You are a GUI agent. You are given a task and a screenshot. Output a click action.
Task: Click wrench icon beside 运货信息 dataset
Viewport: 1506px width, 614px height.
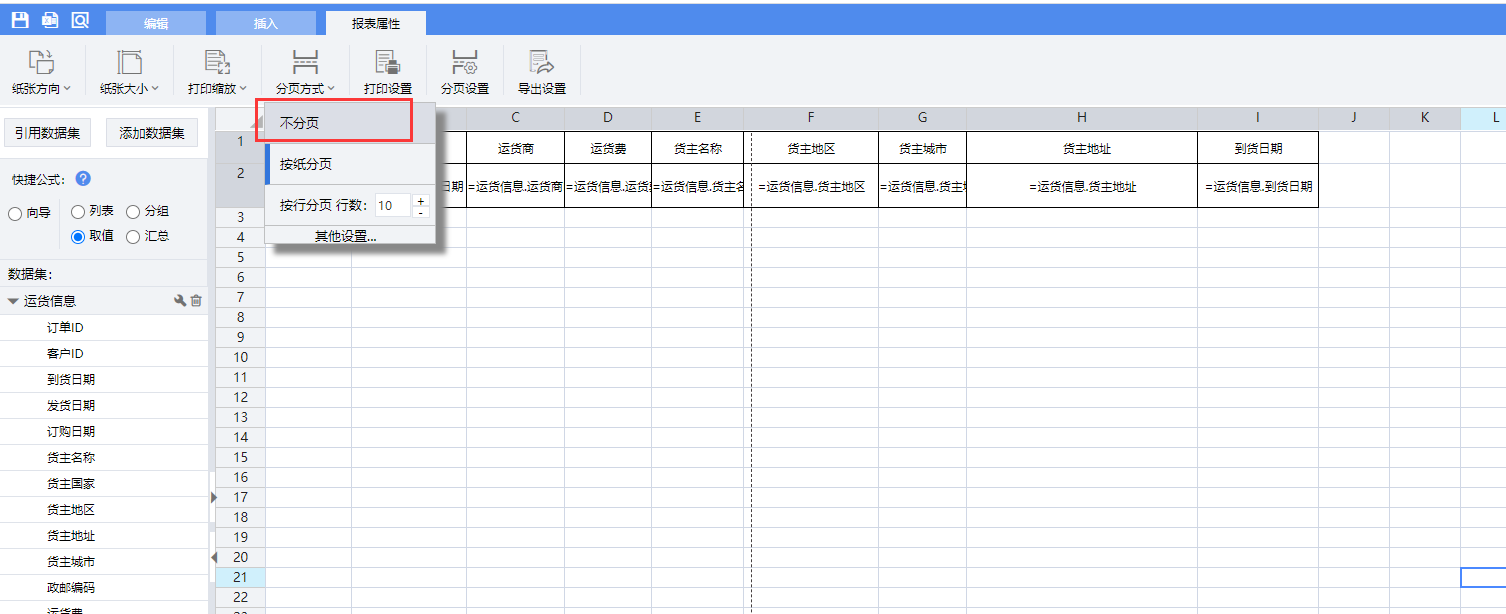[180, 300]
